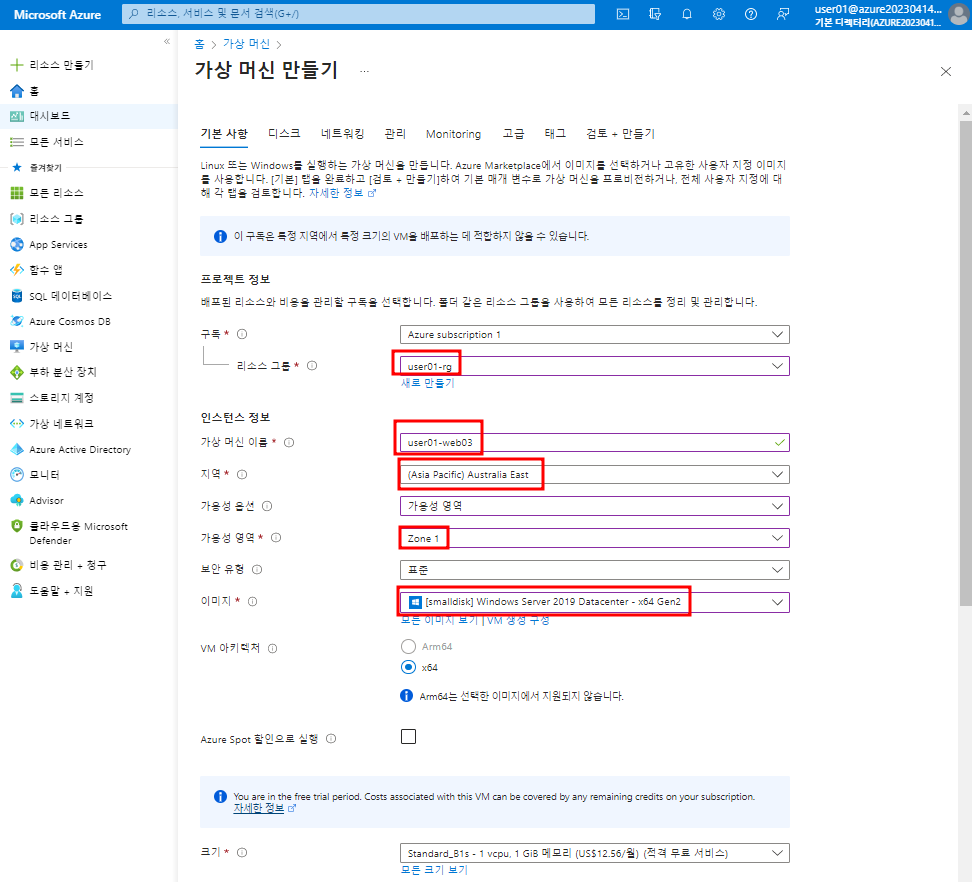Open Cloud Shell from top bar
Image resolution: width=972 pixels, height=882 pixels.
pos(623,14)
